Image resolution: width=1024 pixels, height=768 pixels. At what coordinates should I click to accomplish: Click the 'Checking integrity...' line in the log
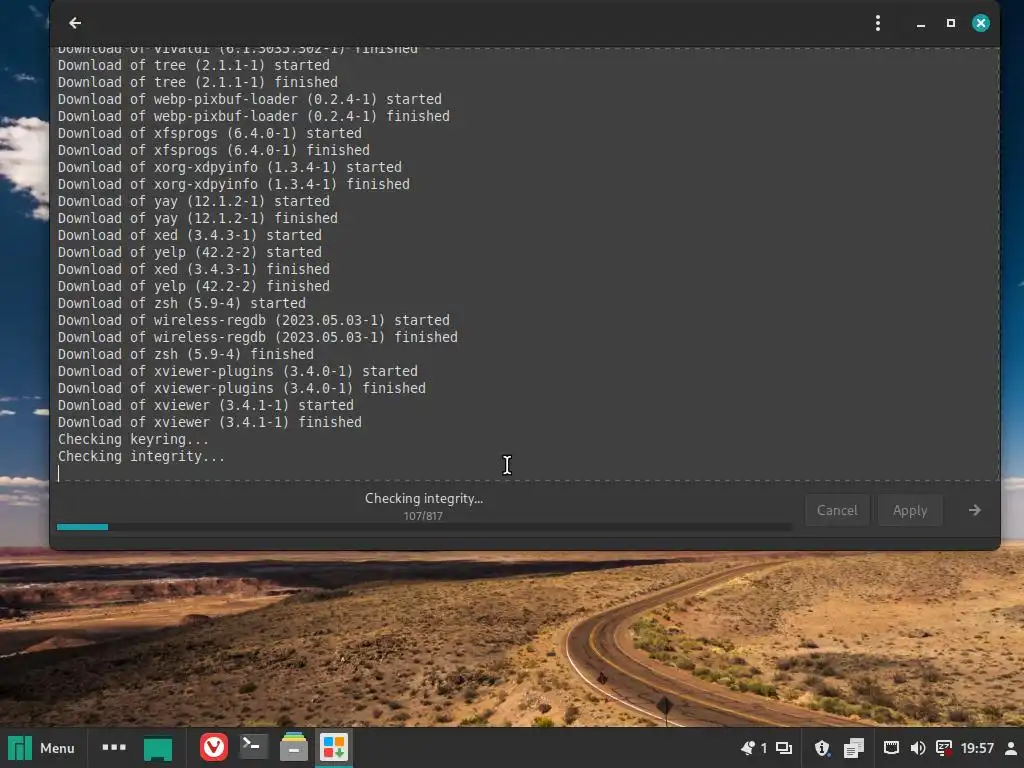tap(141, 456)
